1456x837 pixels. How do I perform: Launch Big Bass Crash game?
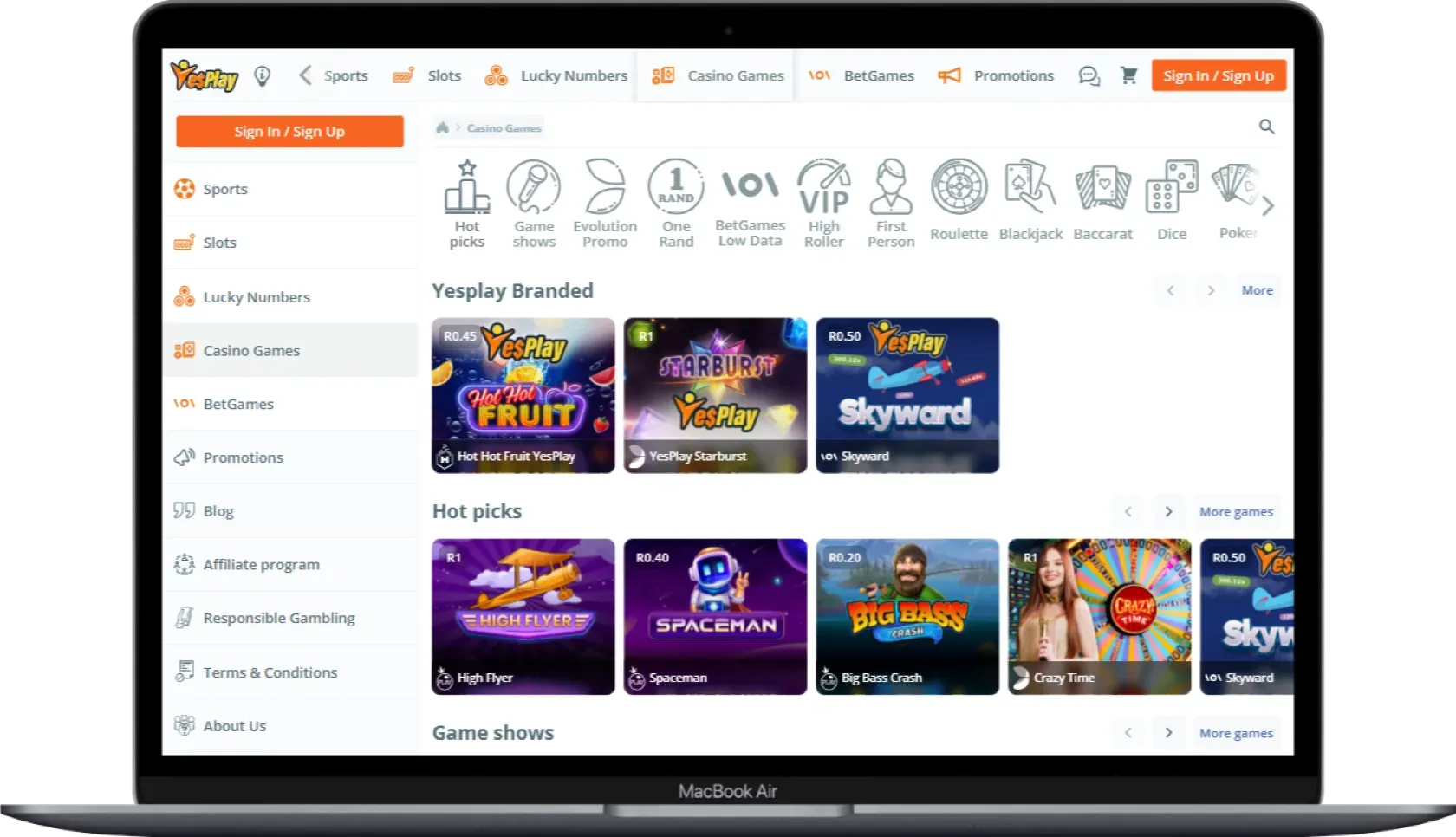907,617
